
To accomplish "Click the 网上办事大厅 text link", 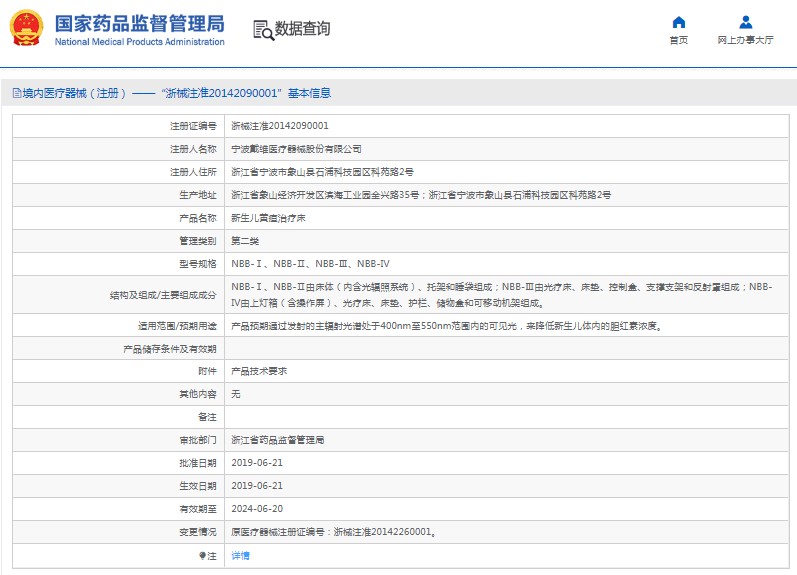I will 746,40.
